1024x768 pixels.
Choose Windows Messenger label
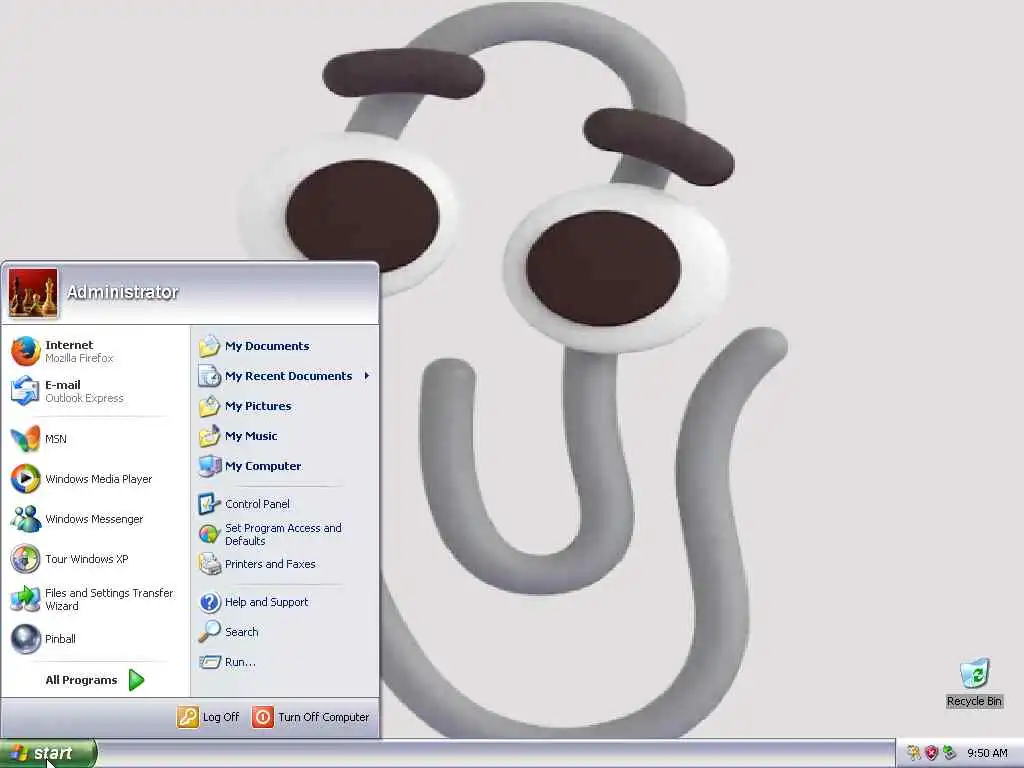pyautogui.click(x=94, y=519)
